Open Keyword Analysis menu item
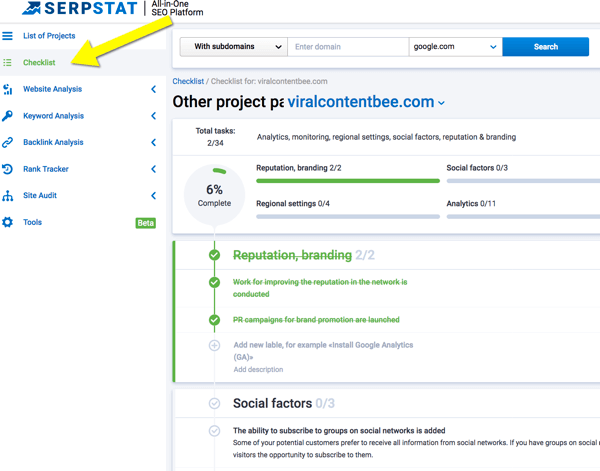 click(x=53, y=116)
